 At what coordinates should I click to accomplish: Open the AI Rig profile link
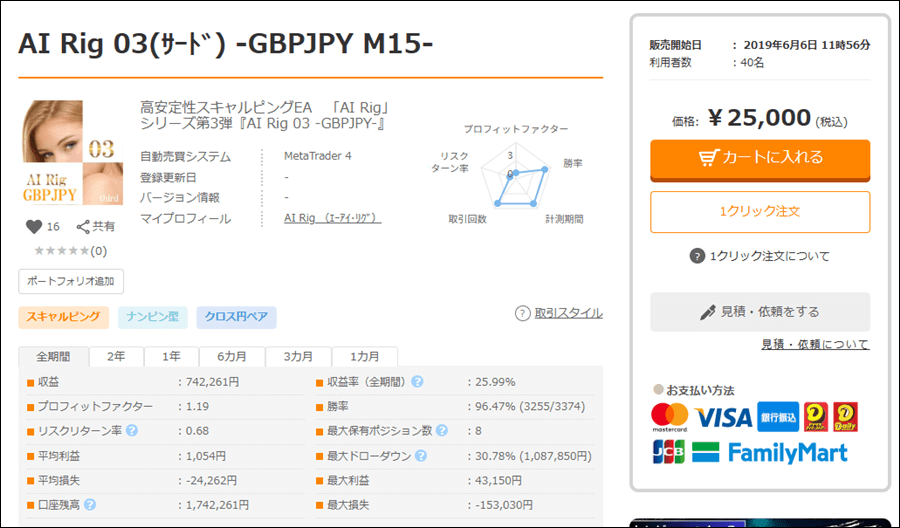[332, 218]
